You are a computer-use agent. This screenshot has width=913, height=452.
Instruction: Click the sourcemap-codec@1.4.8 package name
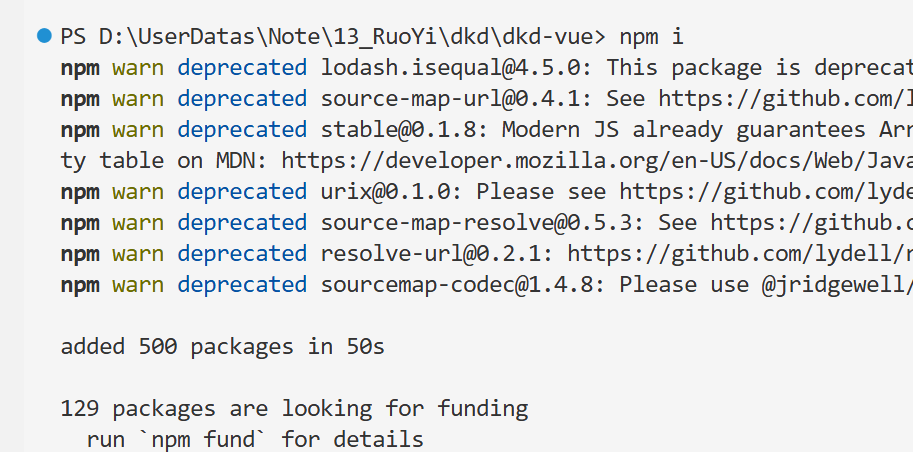click(x=457, y=285)
